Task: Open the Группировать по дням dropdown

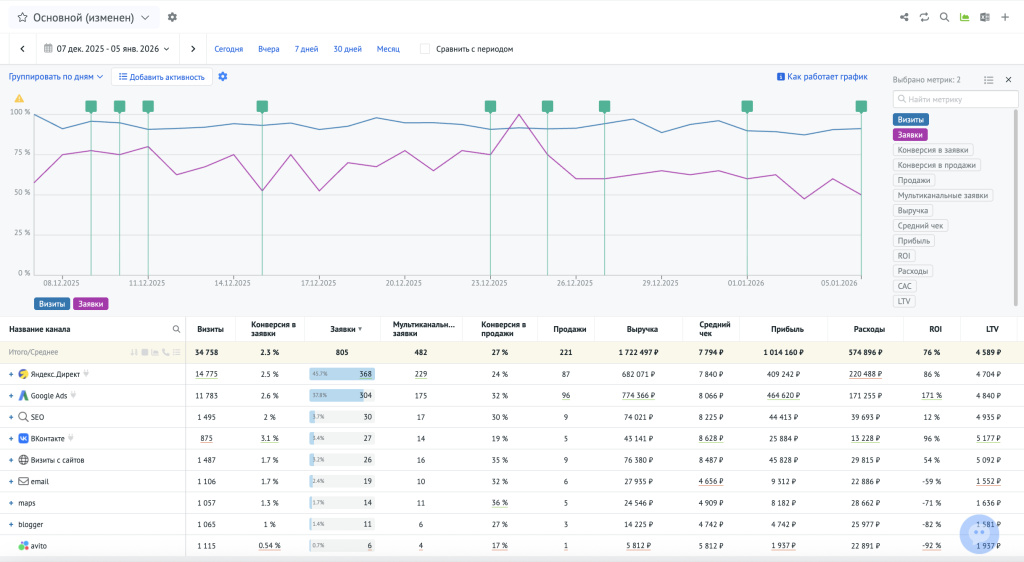Action: (x=56, y=77)
